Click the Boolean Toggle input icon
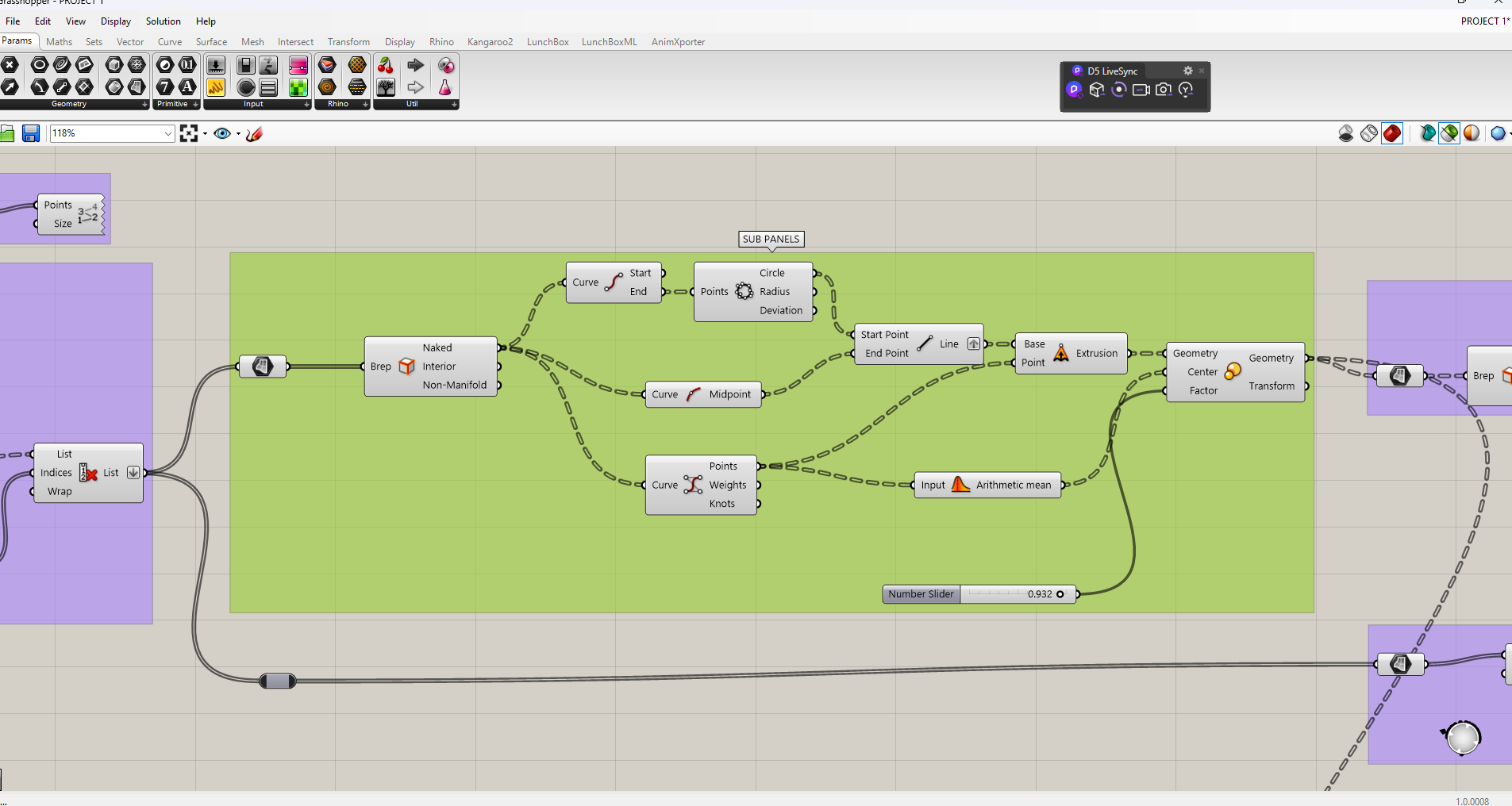Screen dimensions: 1512x806 [x=246, y=65]
